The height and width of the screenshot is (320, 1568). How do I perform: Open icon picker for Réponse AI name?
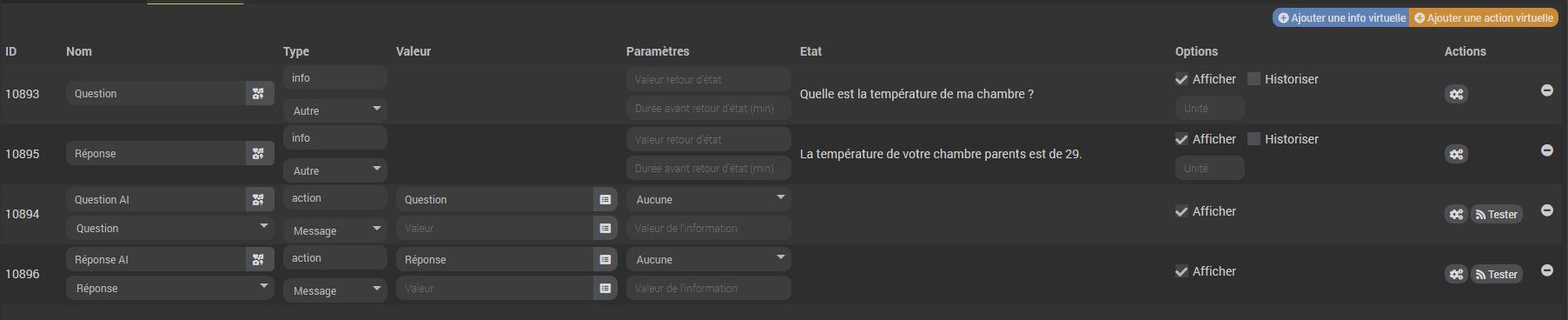pos(258,260)
